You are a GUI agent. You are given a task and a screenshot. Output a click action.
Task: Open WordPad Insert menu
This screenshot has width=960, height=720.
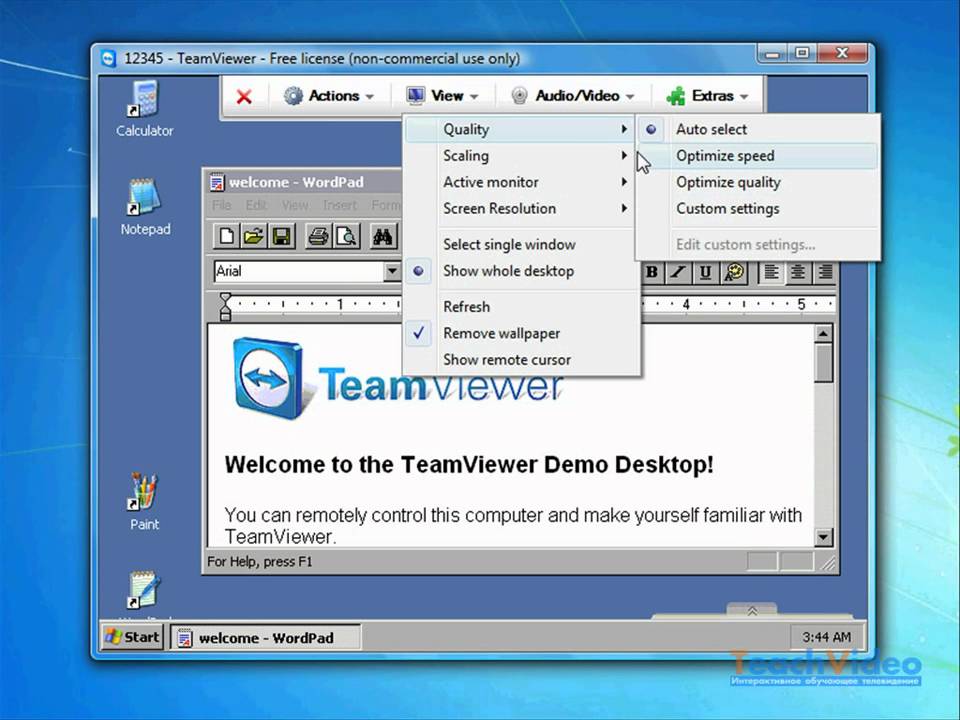340,205
